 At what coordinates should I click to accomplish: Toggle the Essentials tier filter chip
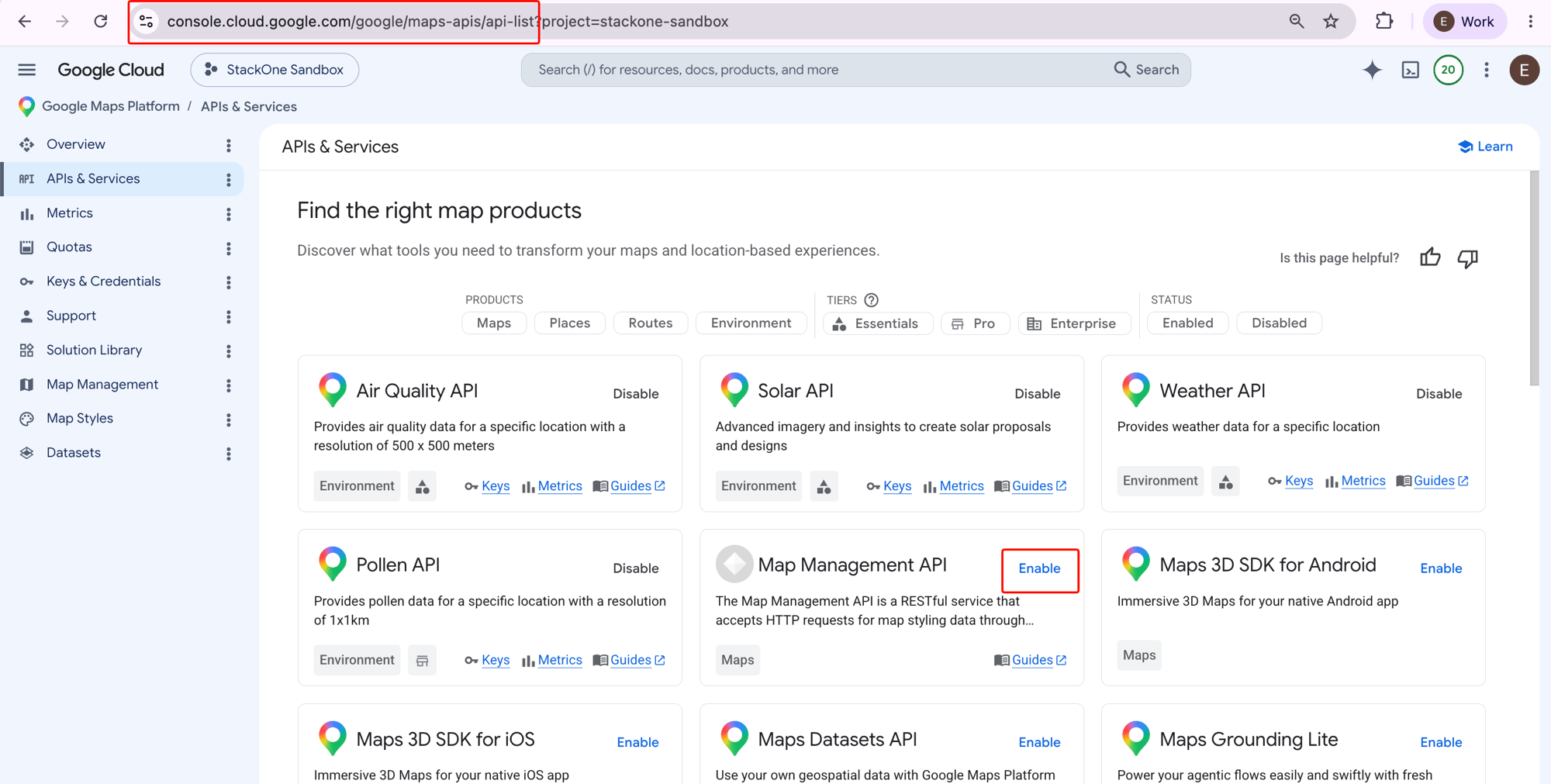point(877,323)
